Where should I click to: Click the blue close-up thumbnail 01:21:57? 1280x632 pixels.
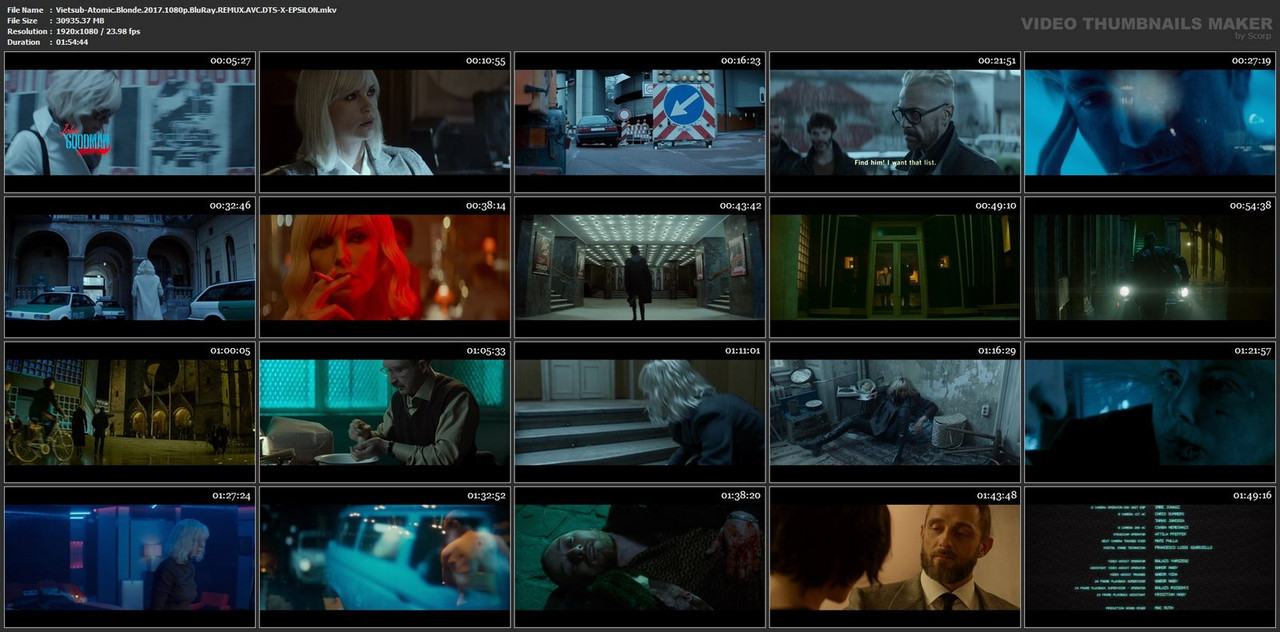coord(1150,412)
